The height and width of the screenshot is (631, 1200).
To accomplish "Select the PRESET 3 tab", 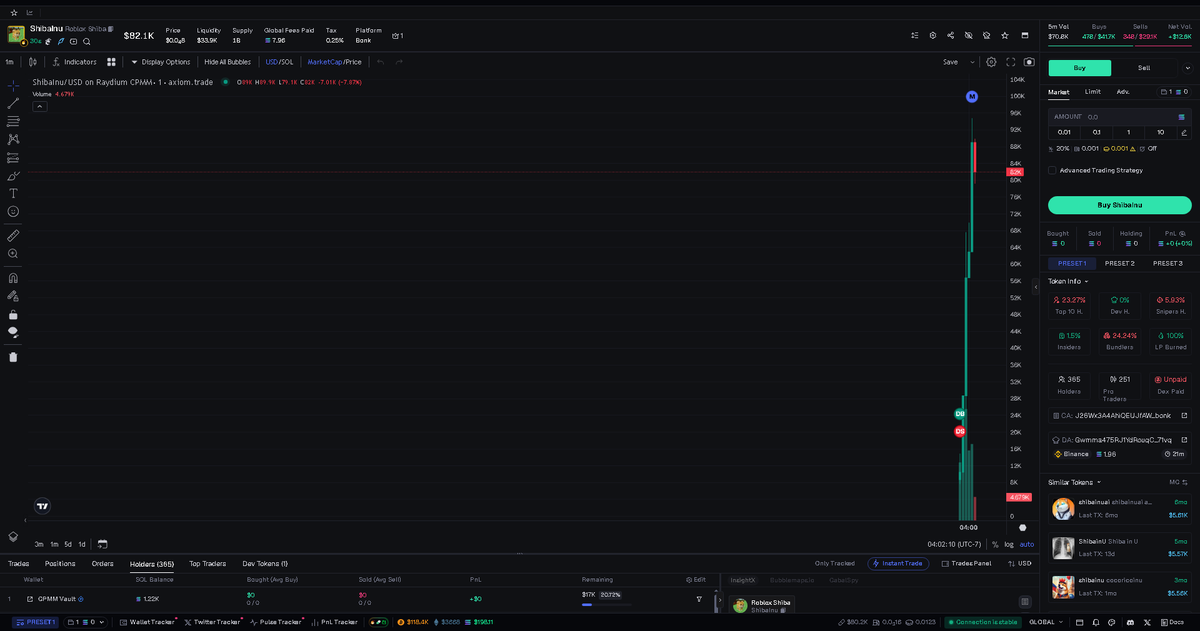I will (x=1167, y=263).
